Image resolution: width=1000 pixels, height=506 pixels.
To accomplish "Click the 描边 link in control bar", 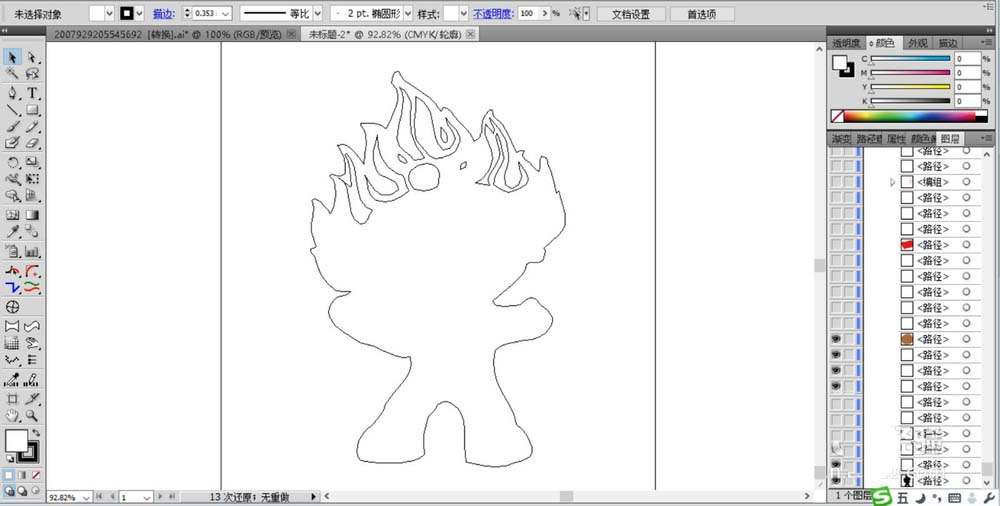I will [164, 13].
